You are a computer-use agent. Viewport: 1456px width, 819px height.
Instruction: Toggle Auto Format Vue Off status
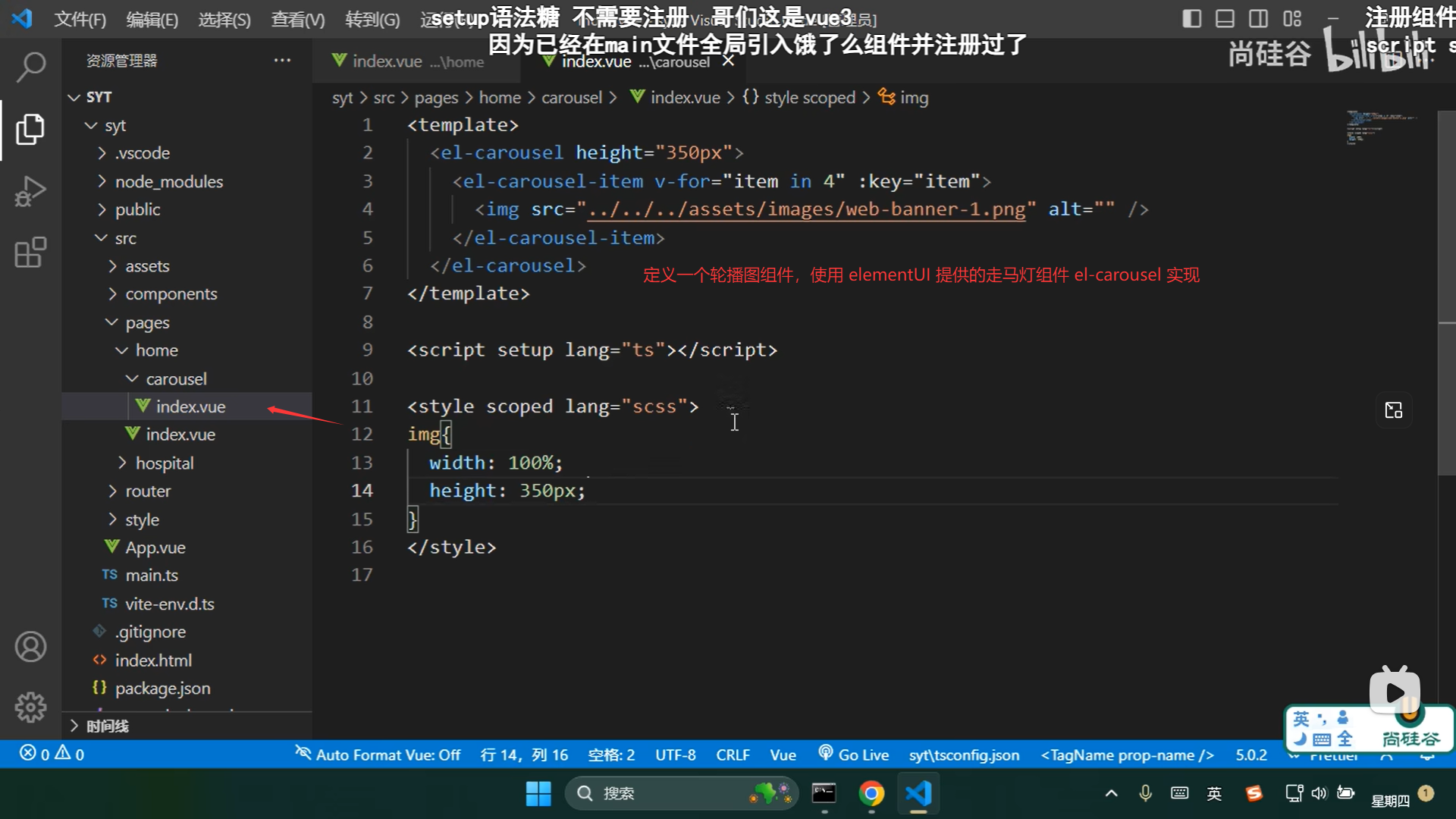pos(378,755)
